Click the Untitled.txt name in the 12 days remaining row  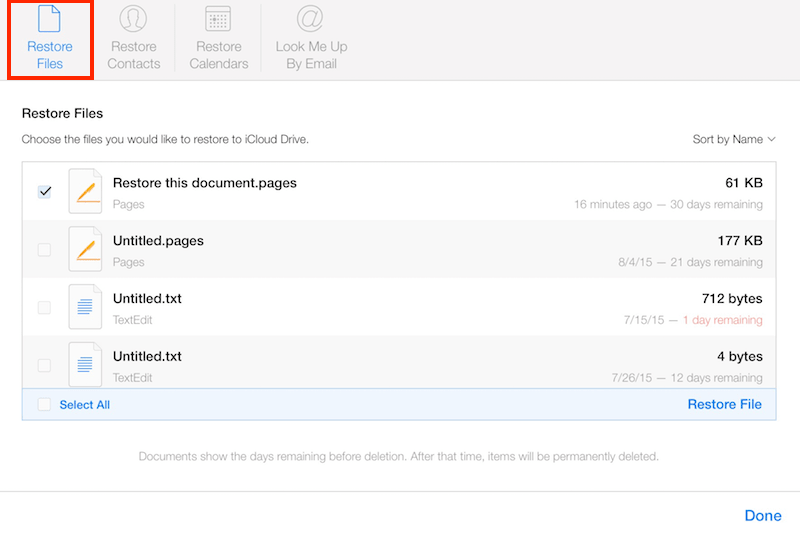(147, 356)
